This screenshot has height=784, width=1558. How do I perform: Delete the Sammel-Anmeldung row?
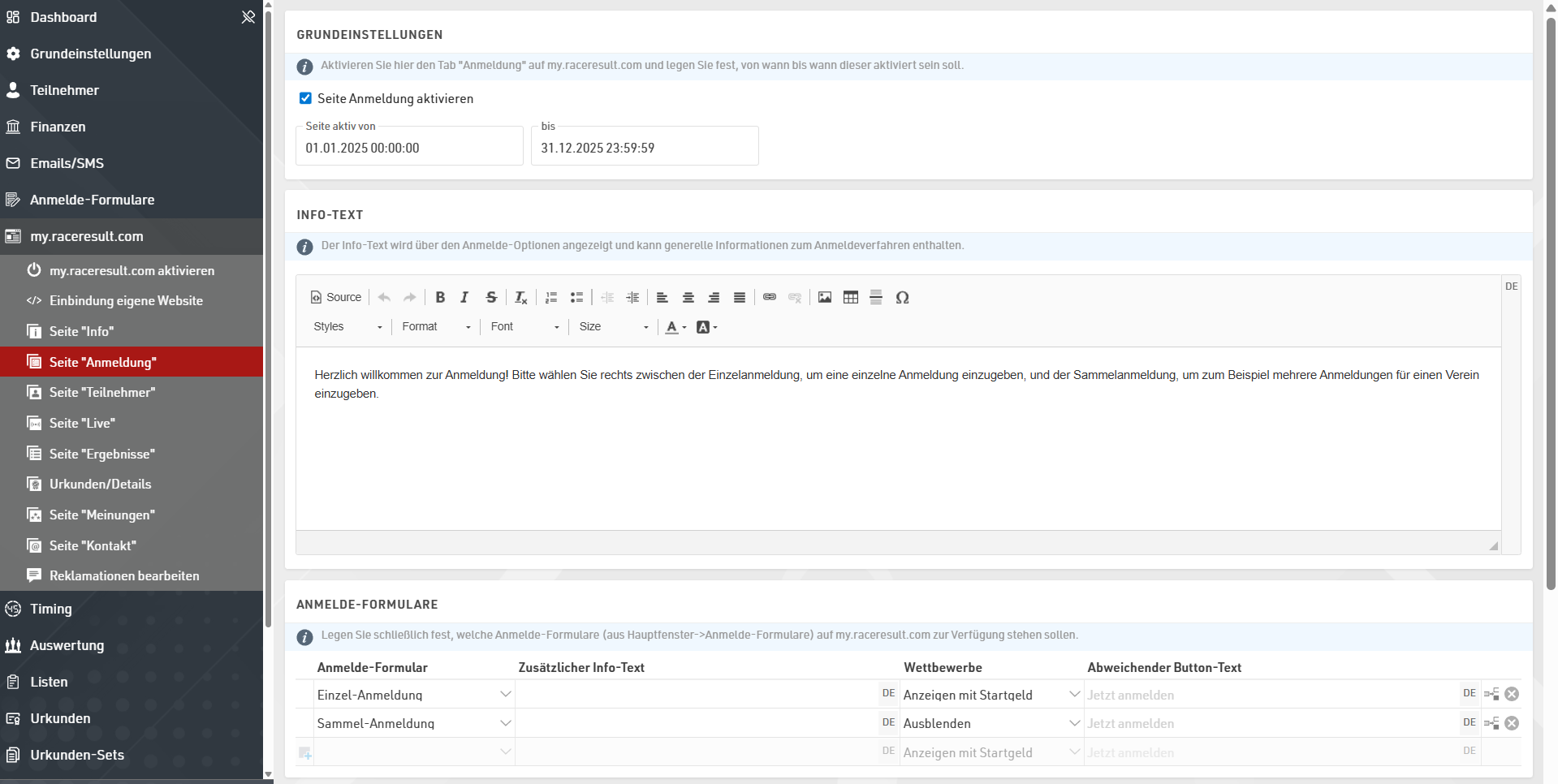(x=1511, y=723)
